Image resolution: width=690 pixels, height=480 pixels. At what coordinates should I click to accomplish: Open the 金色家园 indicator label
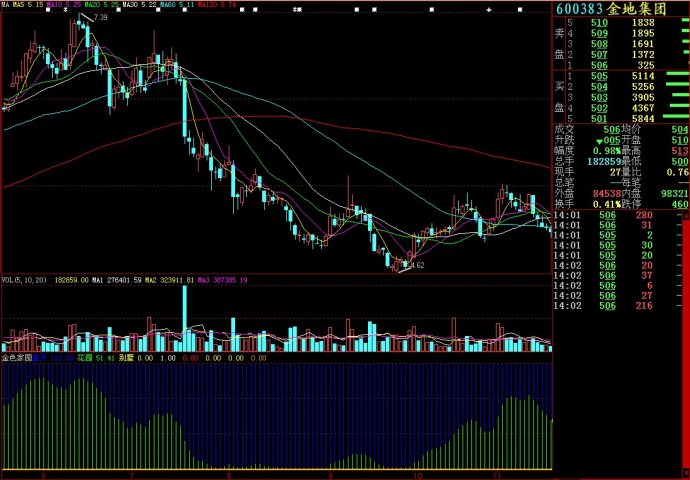point(17,355)
